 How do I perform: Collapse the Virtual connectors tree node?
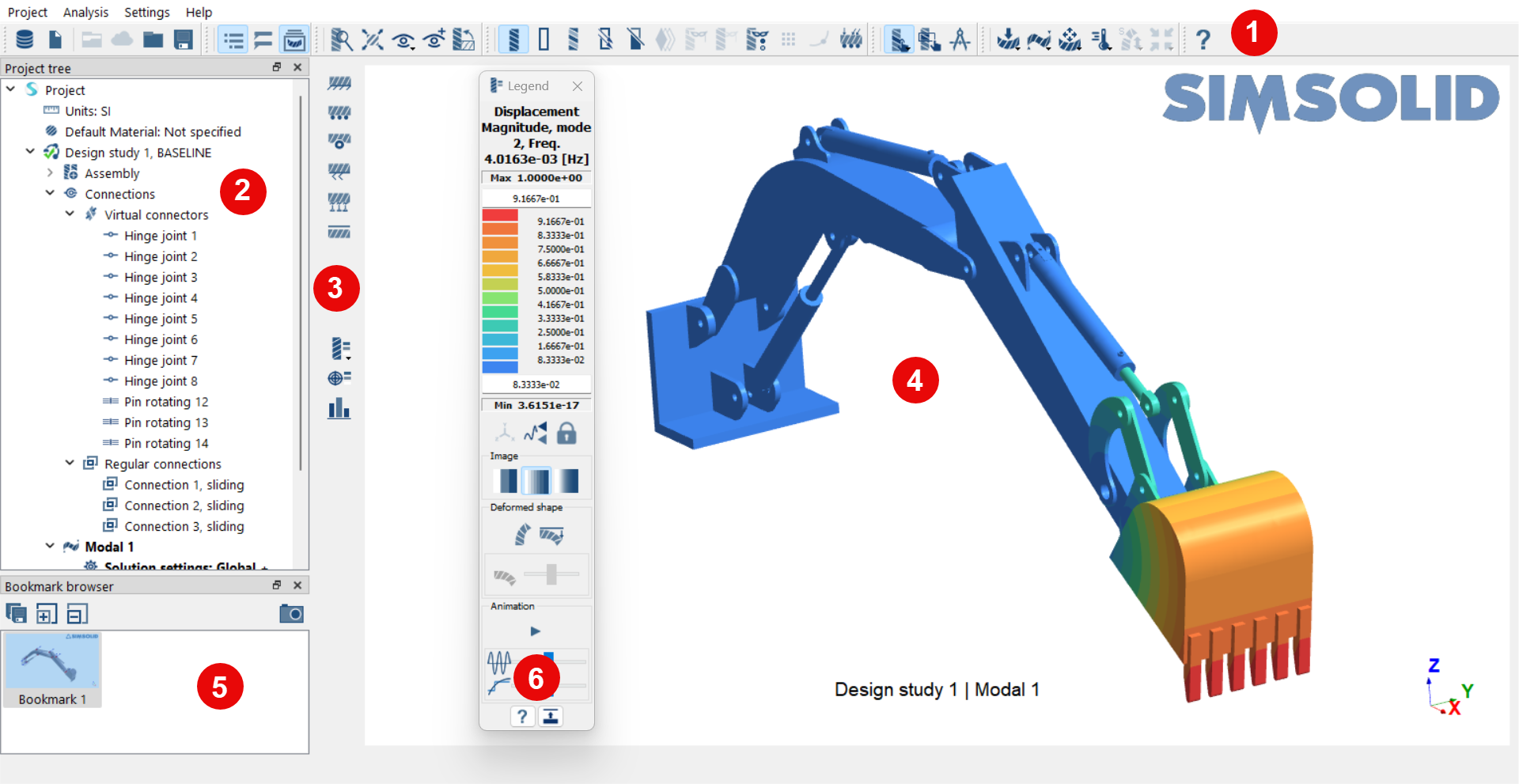[x=70, y=214]
